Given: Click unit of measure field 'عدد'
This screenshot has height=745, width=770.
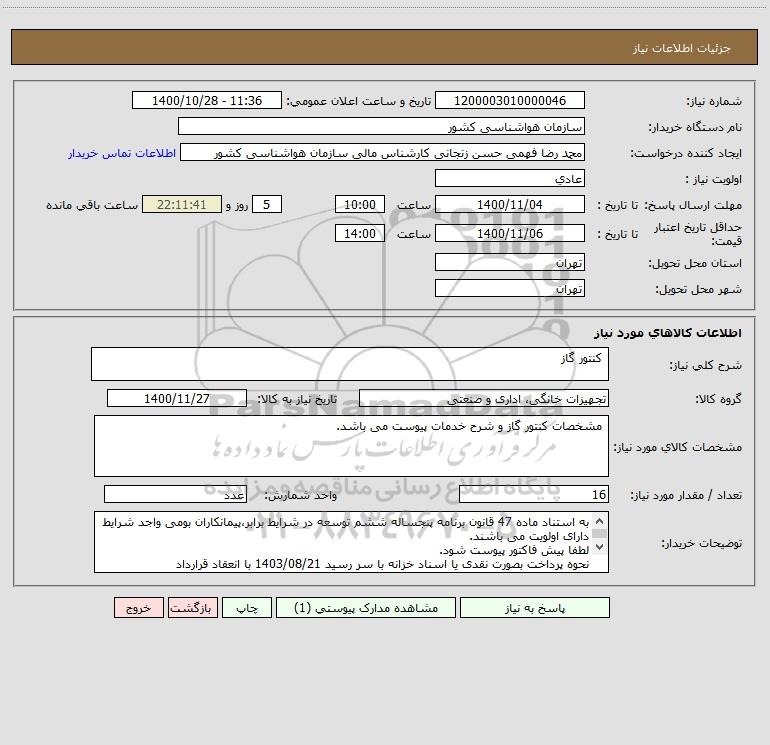Looking at the screenshot, I should (x=175, y=495).
